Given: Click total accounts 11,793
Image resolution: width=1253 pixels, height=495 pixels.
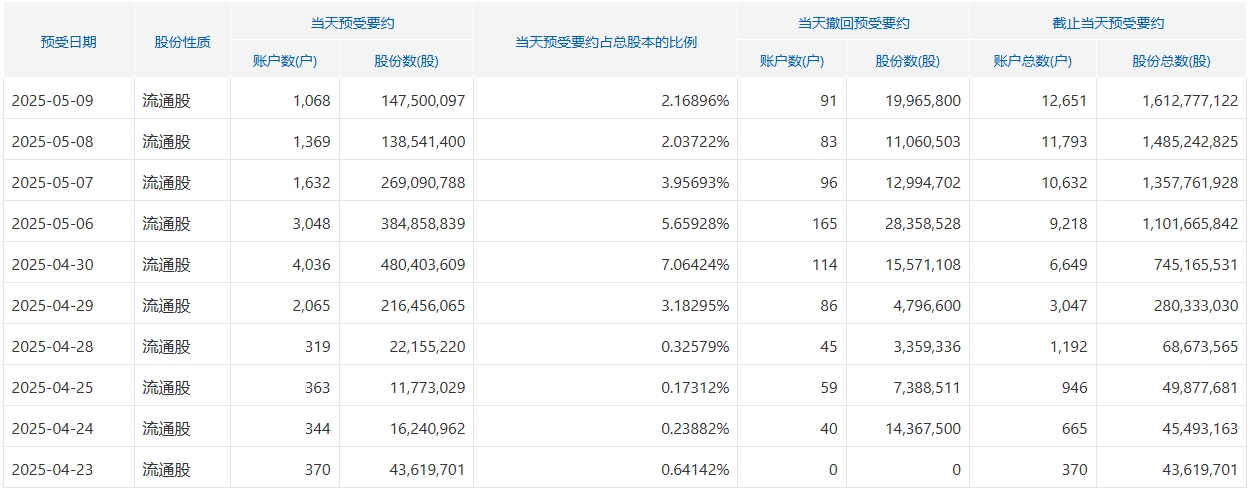Looking at the screenshot, I should (x=1066, y=142).
